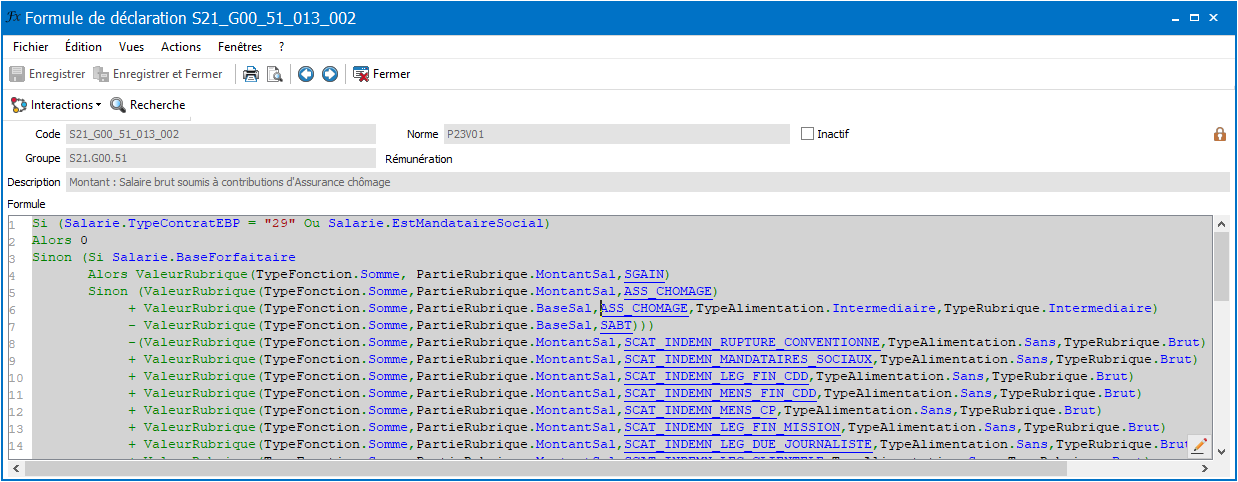Open the Édition menu
The width and height of the screenshot is (1238, 482).
tap(83, 46)
